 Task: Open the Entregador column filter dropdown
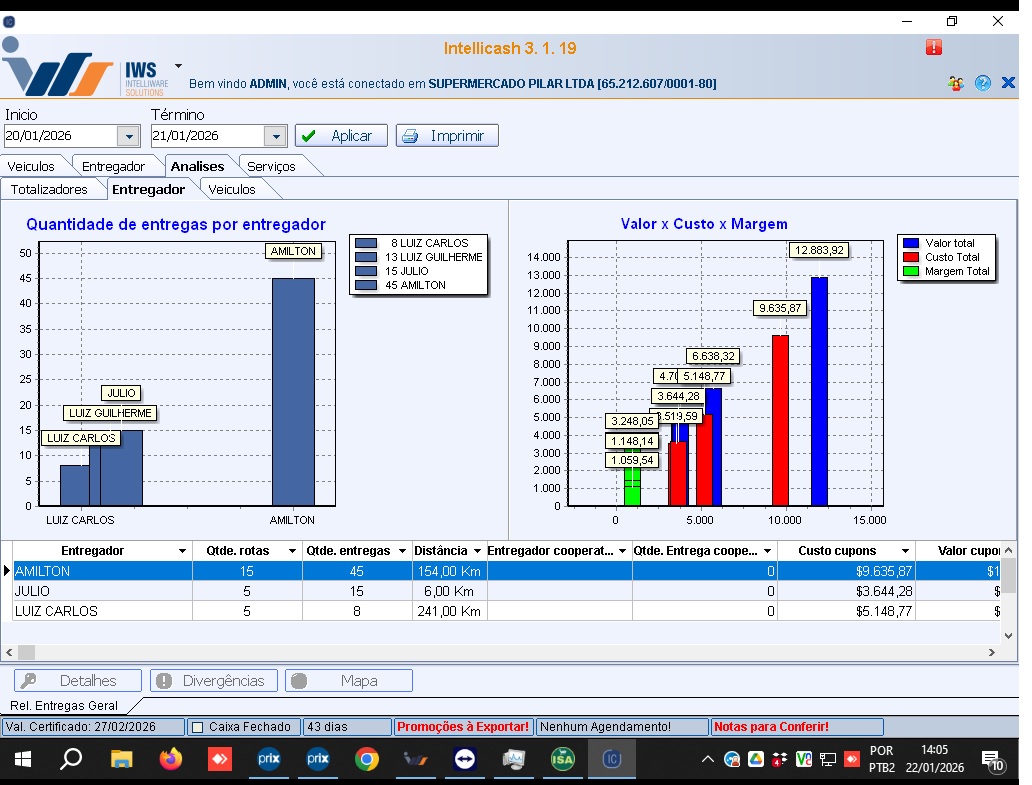point(182,551)
